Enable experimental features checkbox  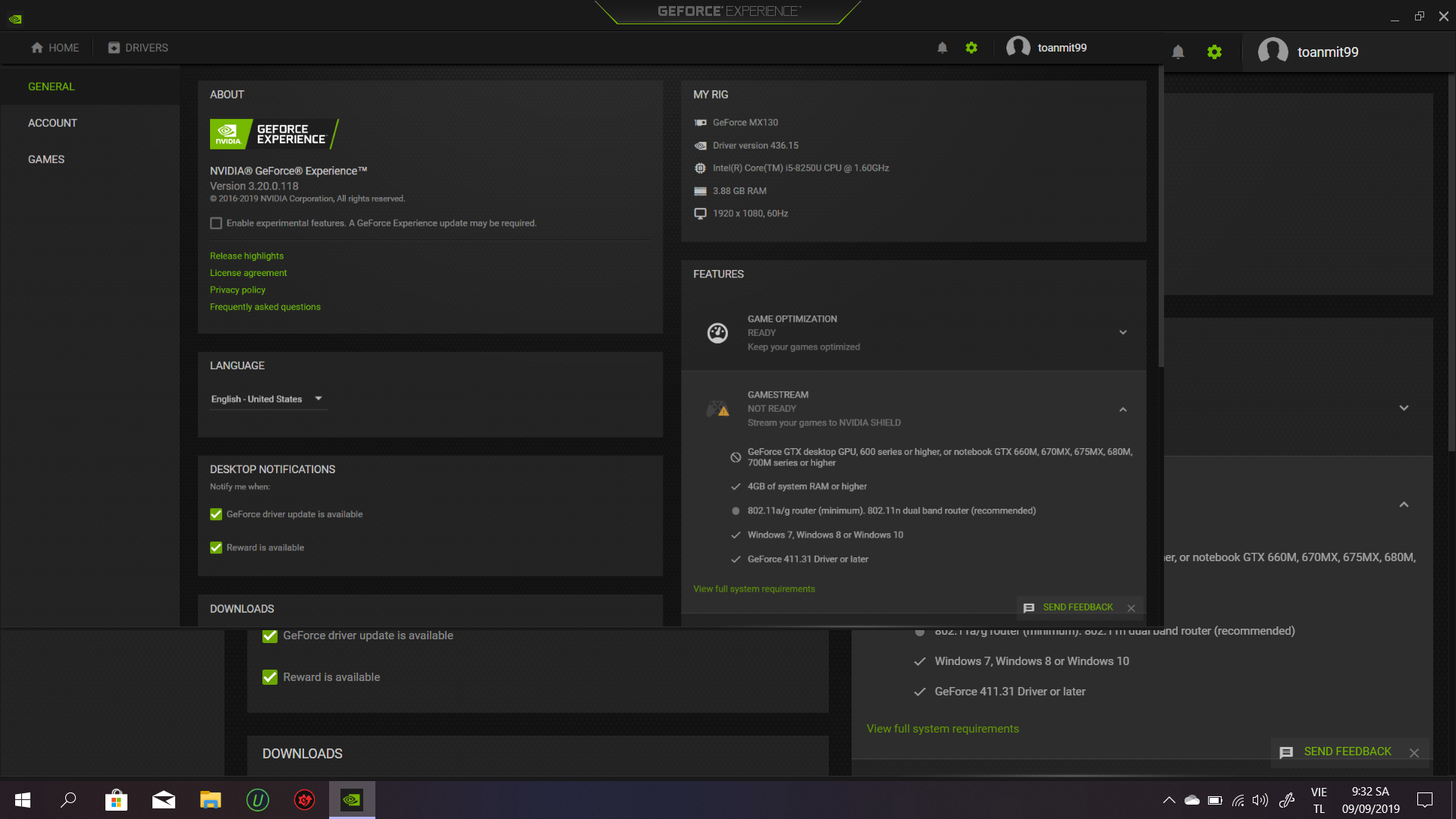216,223
